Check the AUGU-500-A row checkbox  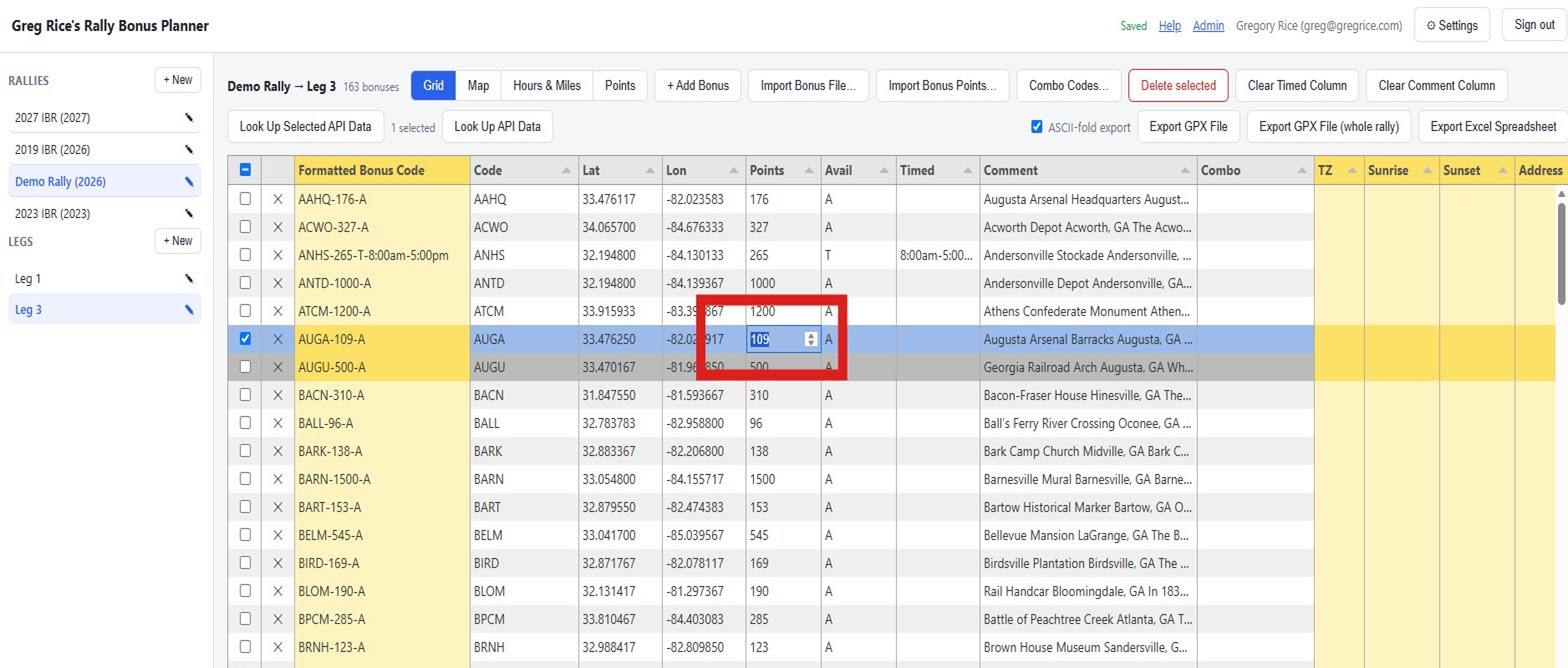point(245,367)
